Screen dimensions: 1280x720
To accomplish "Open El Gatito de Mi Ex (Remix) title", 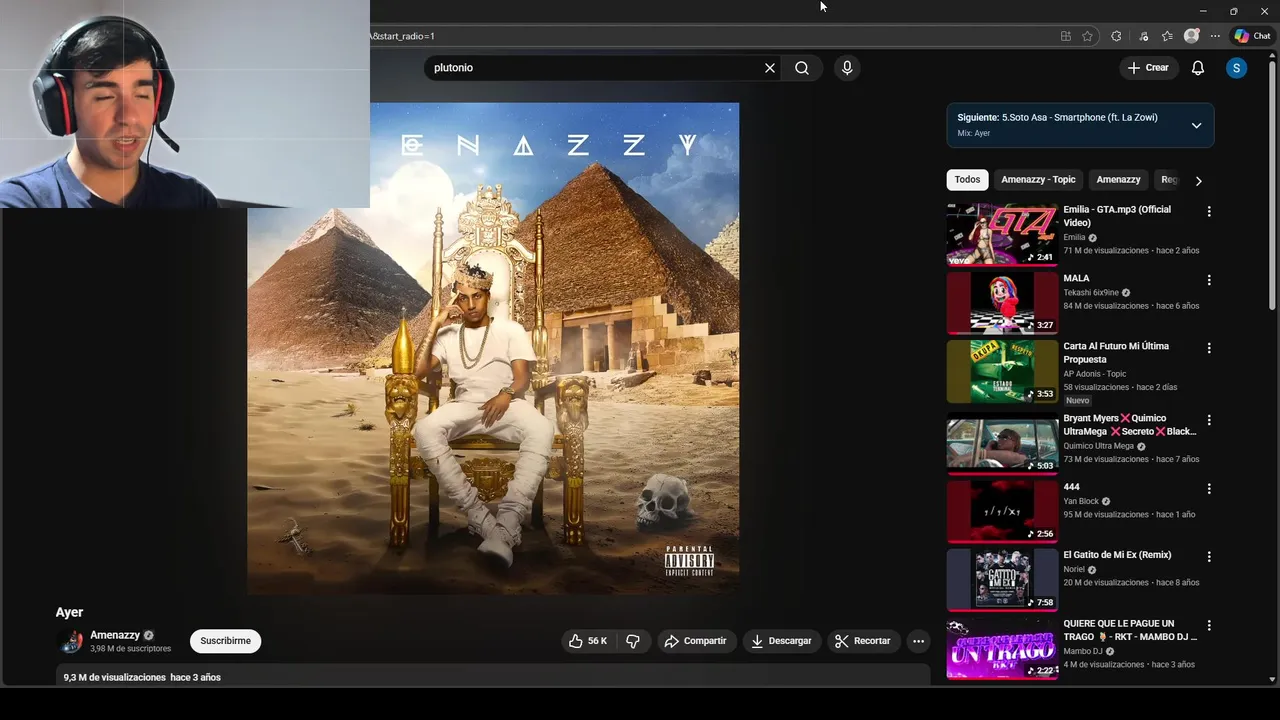I will 1117,555.
